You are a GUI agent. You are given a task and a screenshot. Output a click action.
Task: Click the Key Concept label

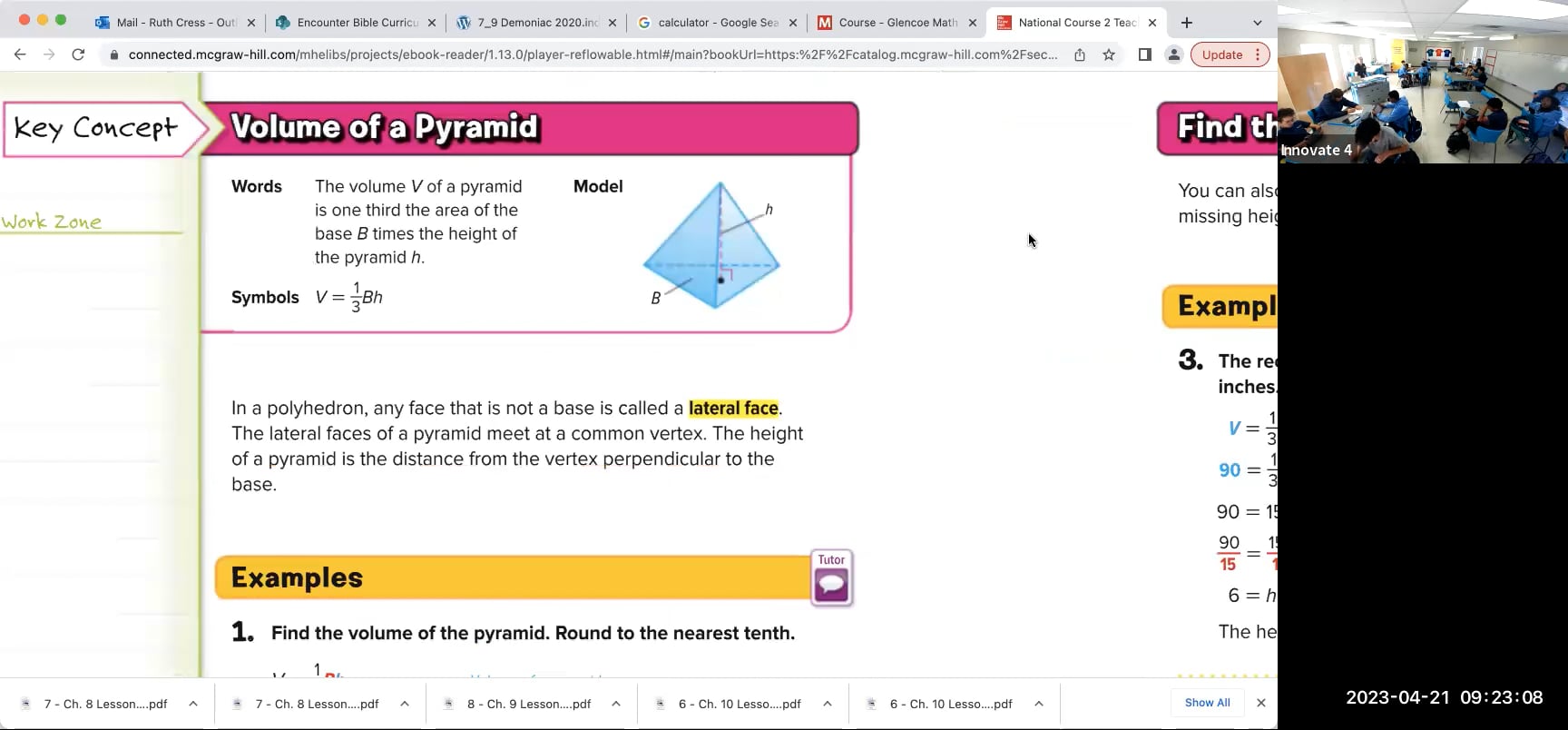96,128
